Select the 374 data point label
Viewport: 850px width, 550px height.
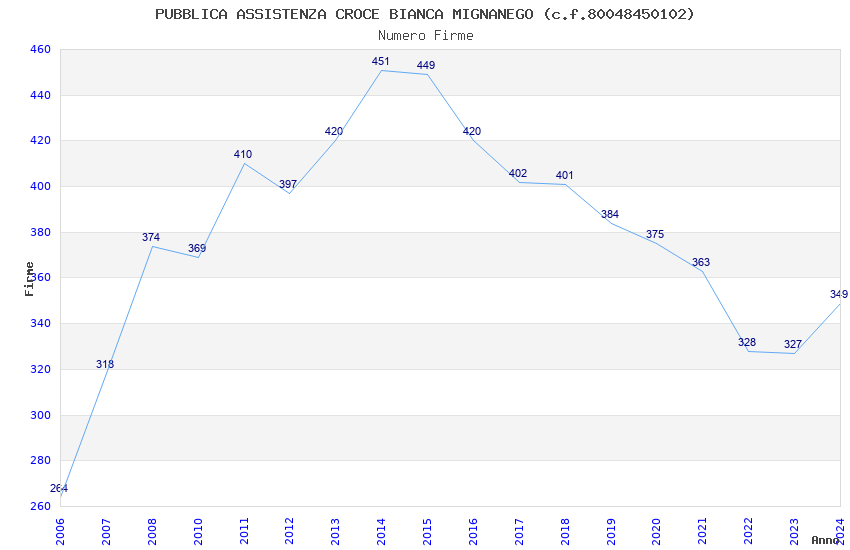pyautogui.click(x=151, y=237)
